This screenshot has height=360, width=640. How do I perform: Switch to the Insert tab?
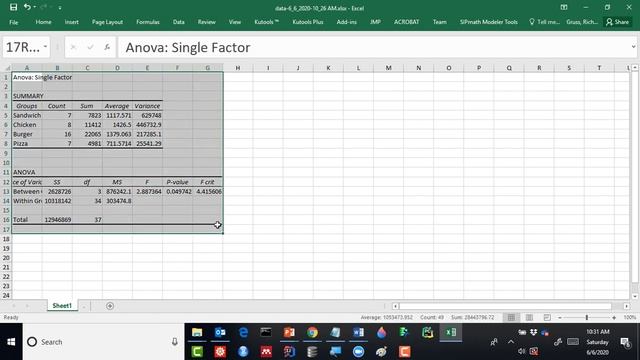[x=71, y=22]
